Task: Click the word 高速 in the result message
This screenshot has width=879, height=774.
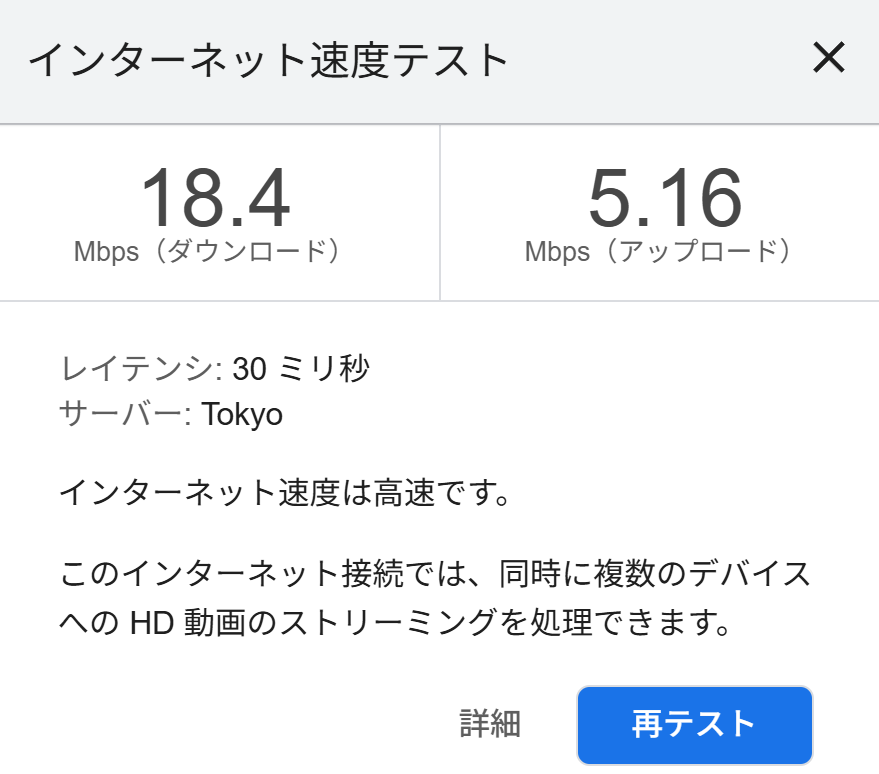Action: (x=404, y=493)
